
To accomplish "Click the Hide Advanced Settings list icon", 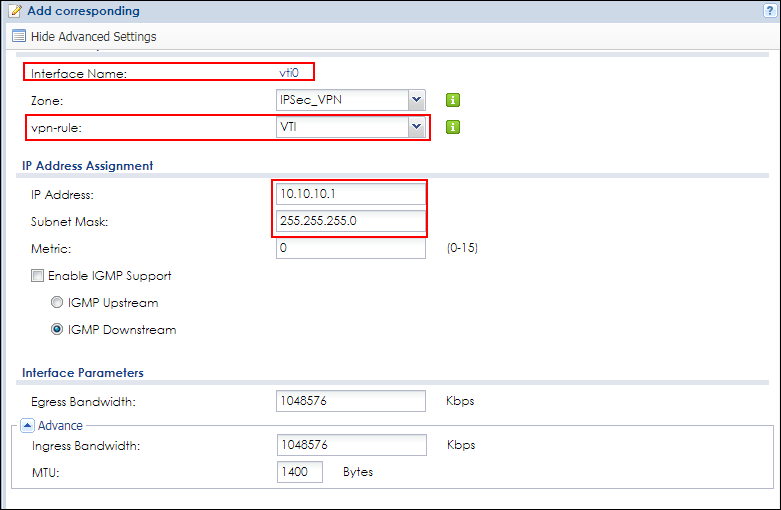I will (18, 37).
